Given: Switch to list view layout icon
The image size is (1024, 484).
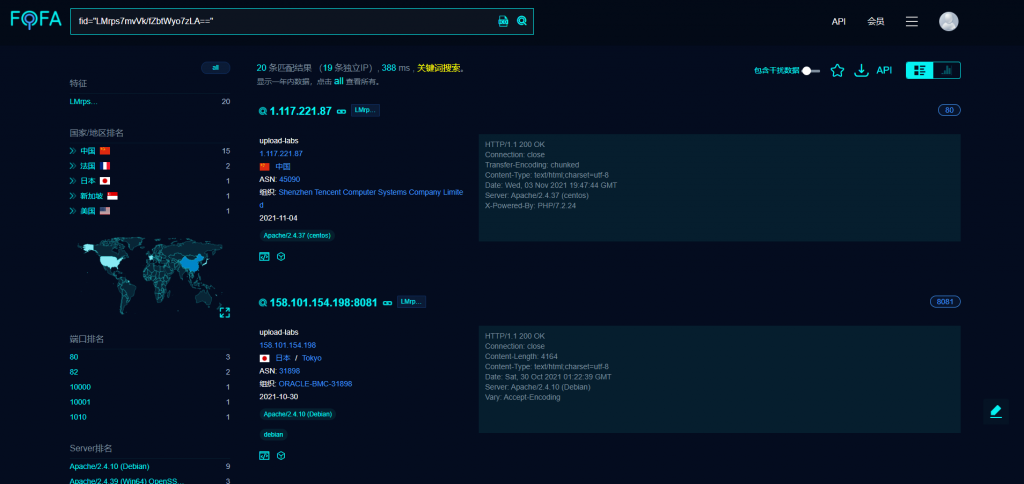Looking at the screenshot, I should (920, 71).
